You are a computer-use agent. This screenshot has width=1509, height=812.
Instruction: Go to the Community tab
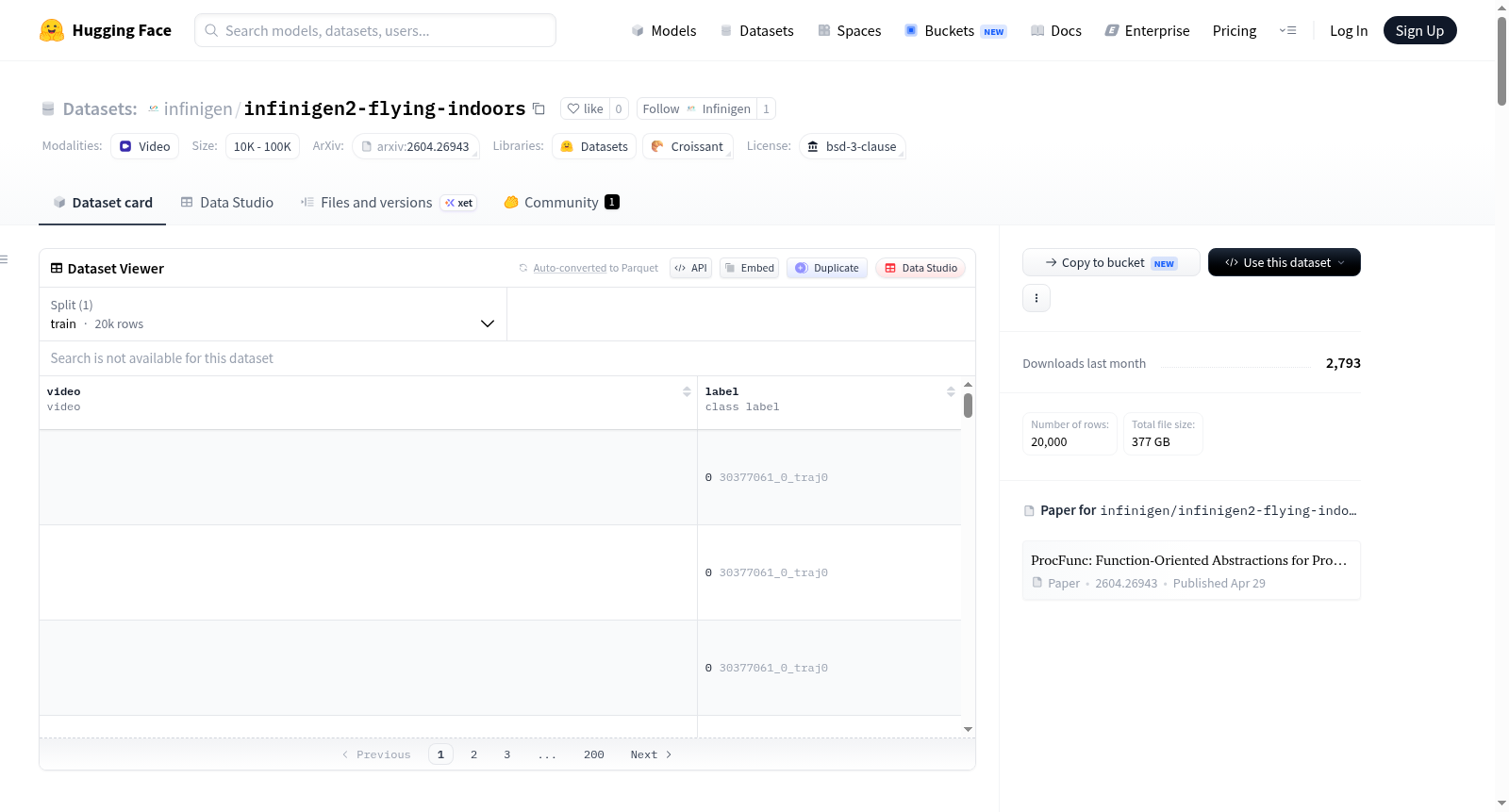(x=561, y=202)
